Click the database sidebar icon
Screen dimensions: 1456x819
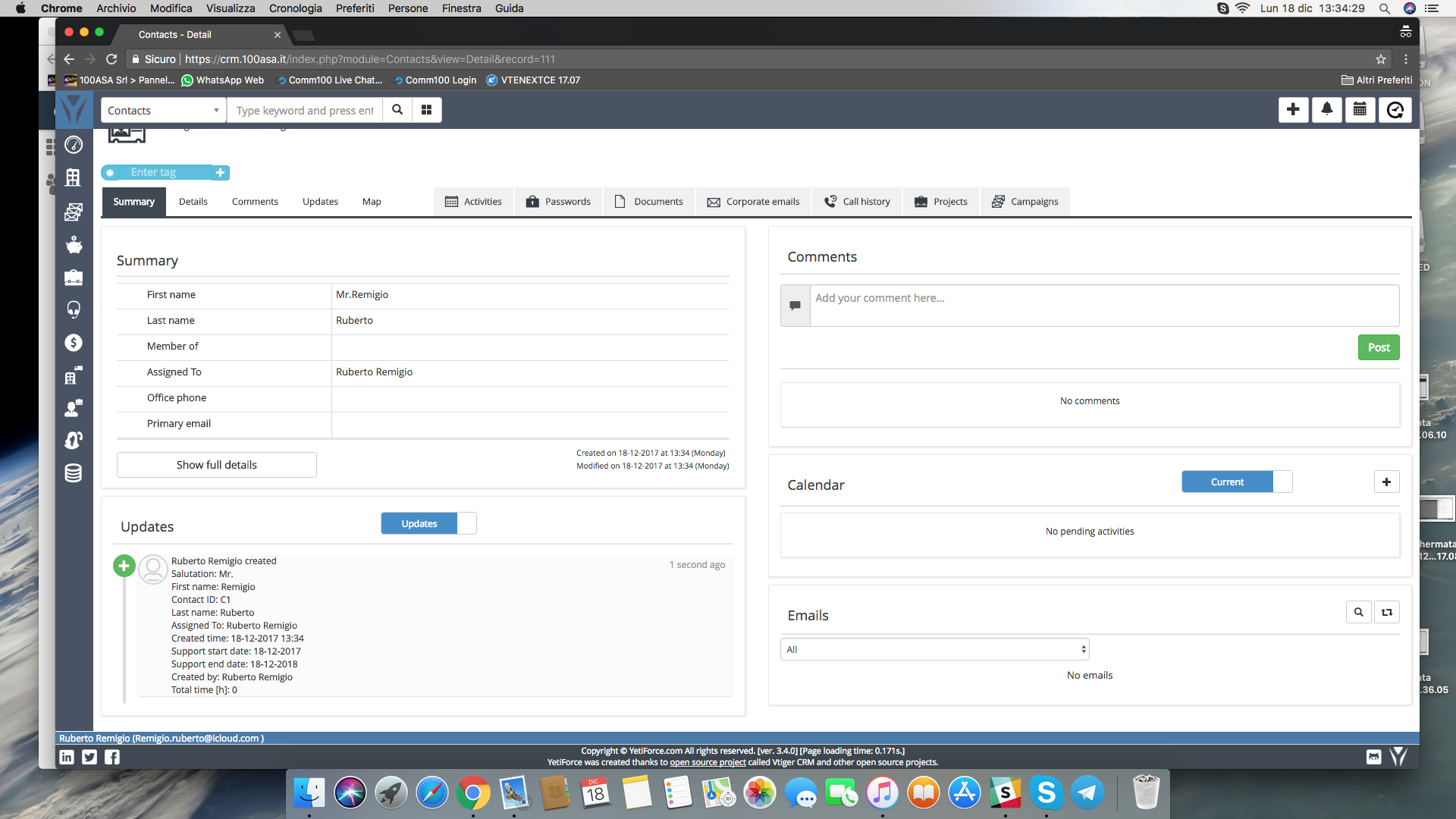click(74, 473)
